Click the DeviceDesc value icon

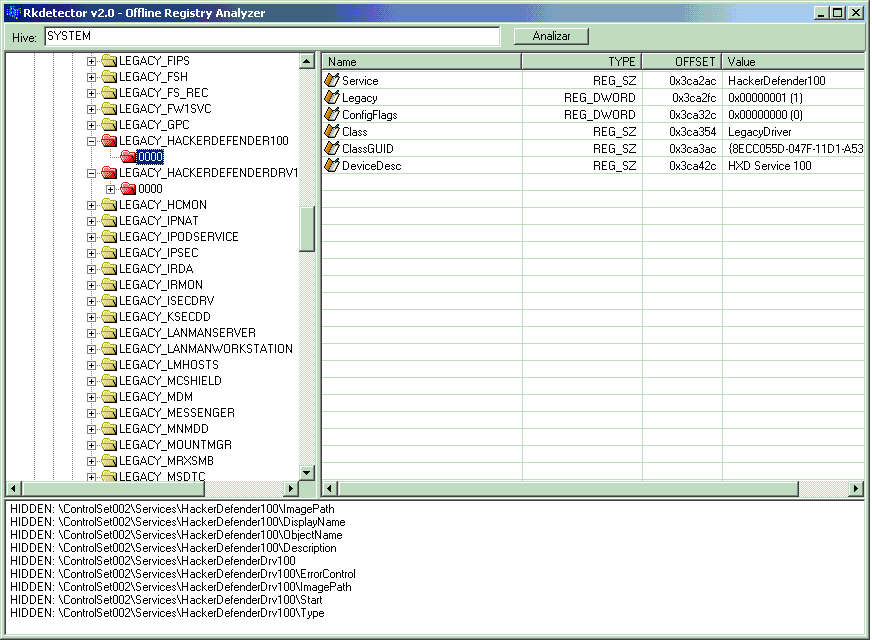coord(333,166)
